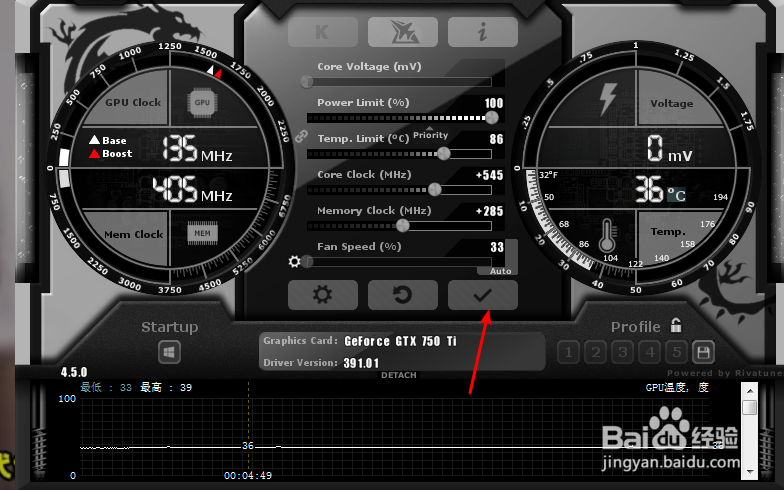Click the Core Voltage slider handle
This screenshot has height=490, width=784.
click(307, 81)
